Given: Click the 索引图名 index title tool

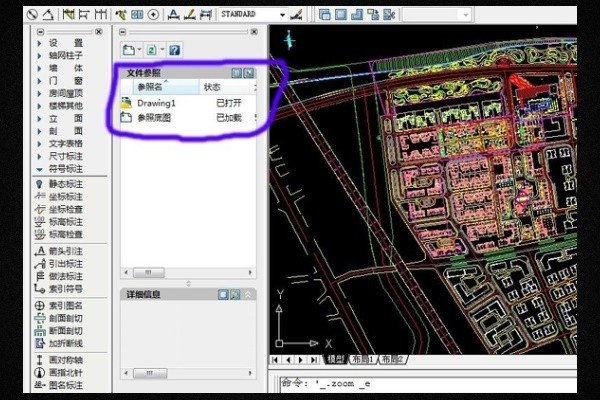Looking at the screenshot, I should (x=68, y=304).
